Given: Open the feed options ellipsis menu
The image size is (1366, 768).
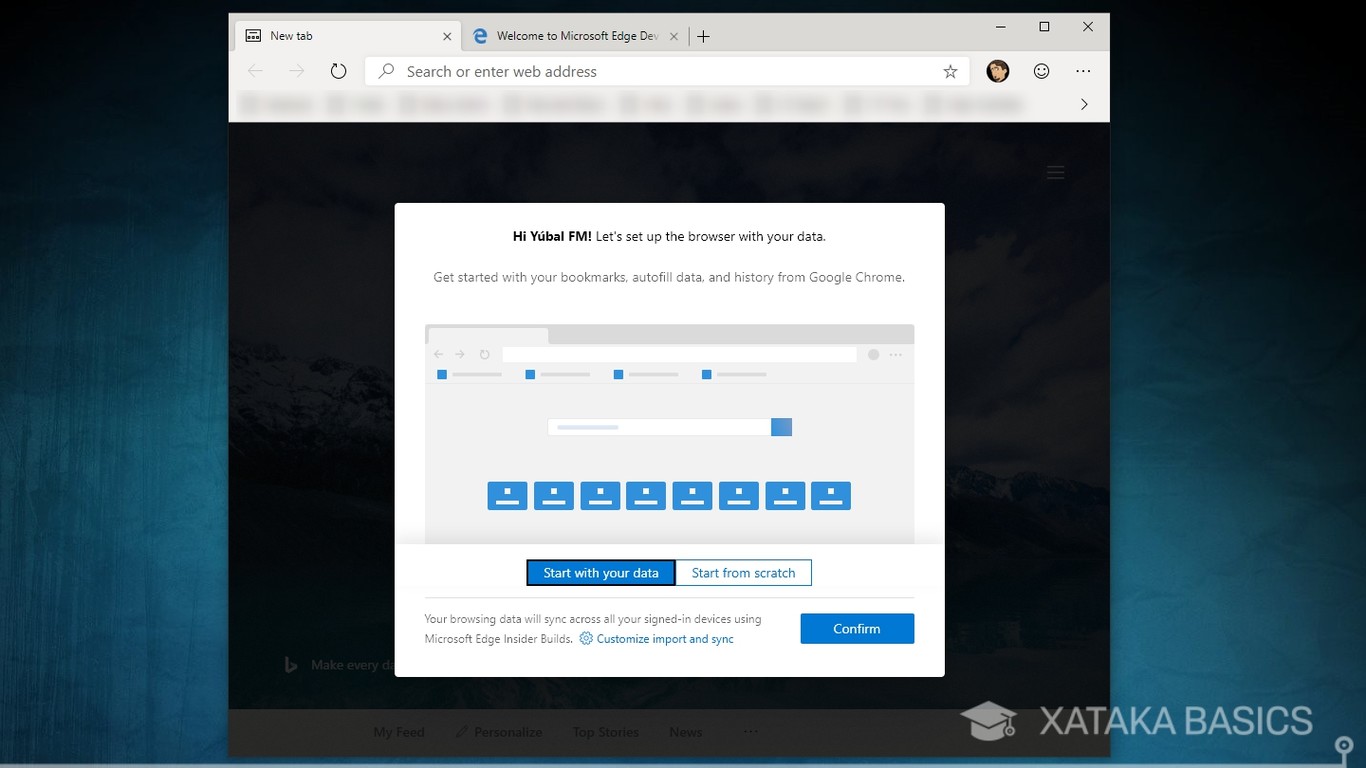Looking at the screenshot, I should click(750, 732).
